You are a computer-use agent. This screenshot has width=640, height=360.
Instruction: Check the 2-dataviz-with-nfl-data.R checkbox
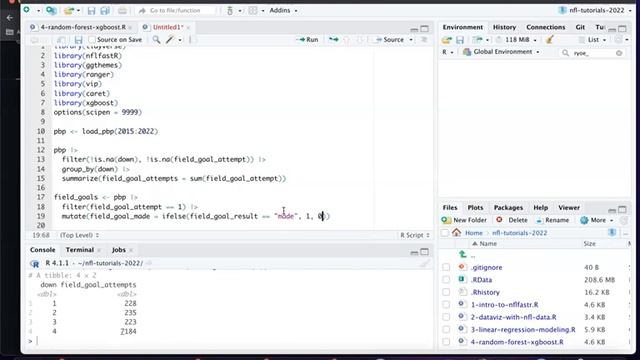[446, 317]
